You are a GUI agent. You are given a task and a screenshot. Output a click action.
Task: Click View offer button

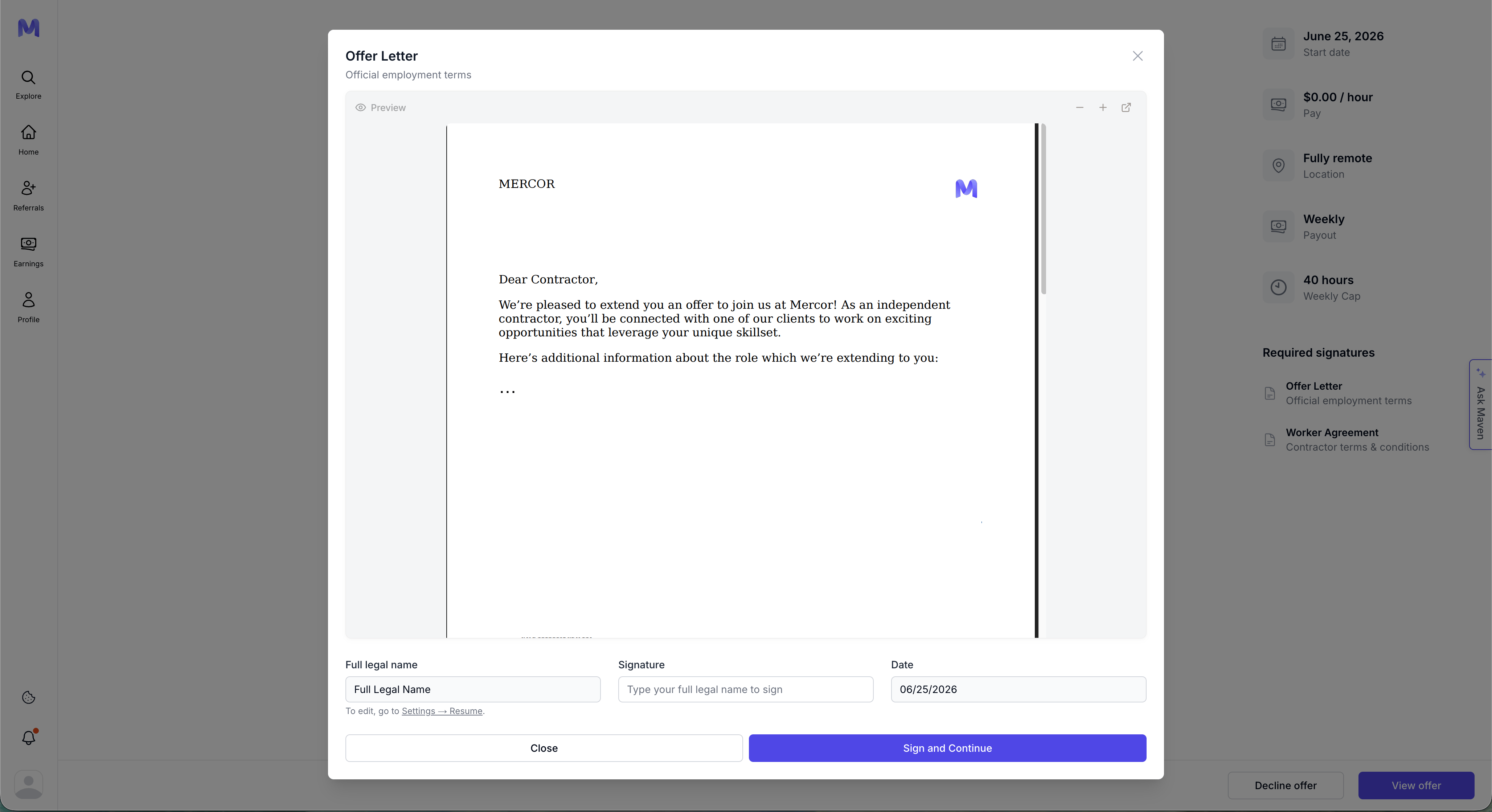tap(1416, 786)
